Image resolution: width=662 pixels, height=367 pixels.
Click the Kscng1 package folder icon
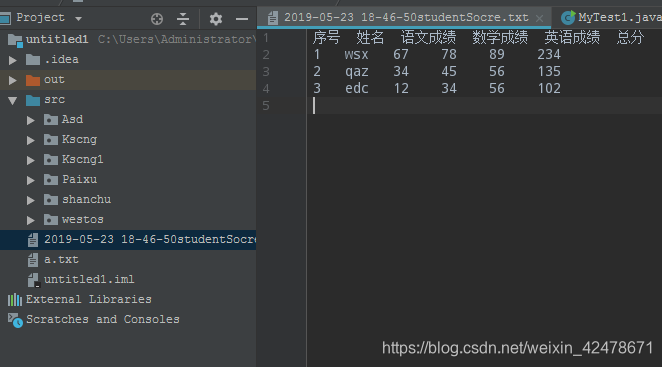[51, 160]
